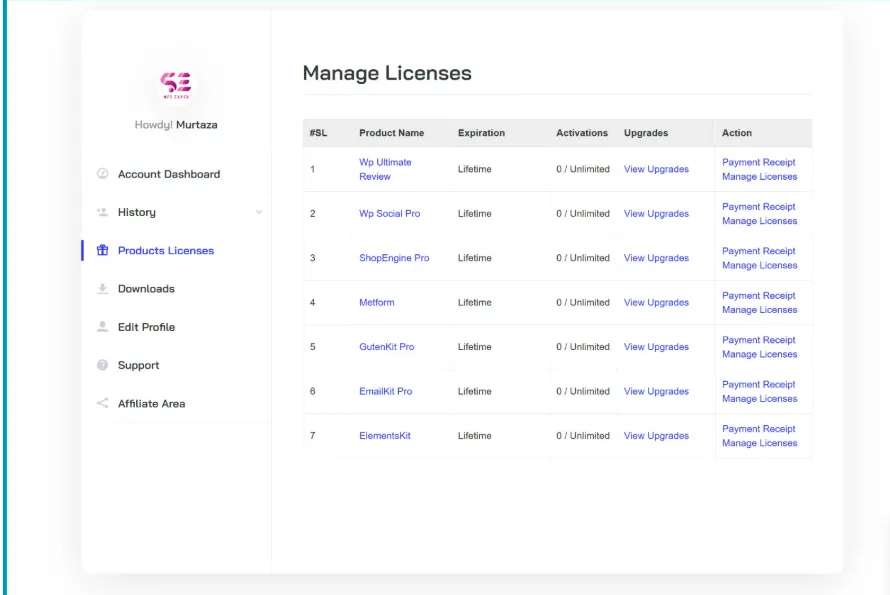Open Affiliate Area in the sidebar
Viewport: 890px width, 595px height.
(152, 404)
